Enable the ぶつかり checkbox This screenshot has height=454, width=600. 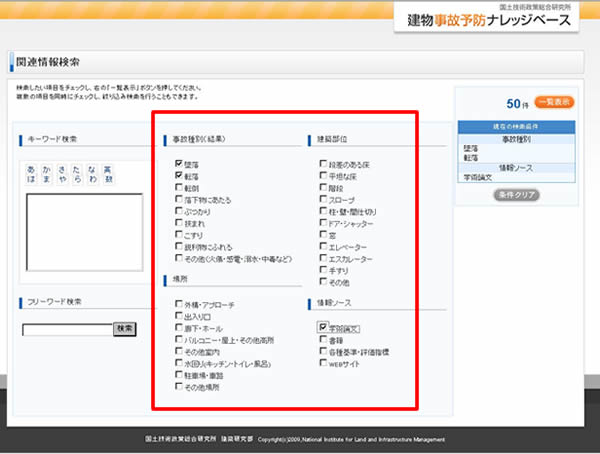(179, 211)
